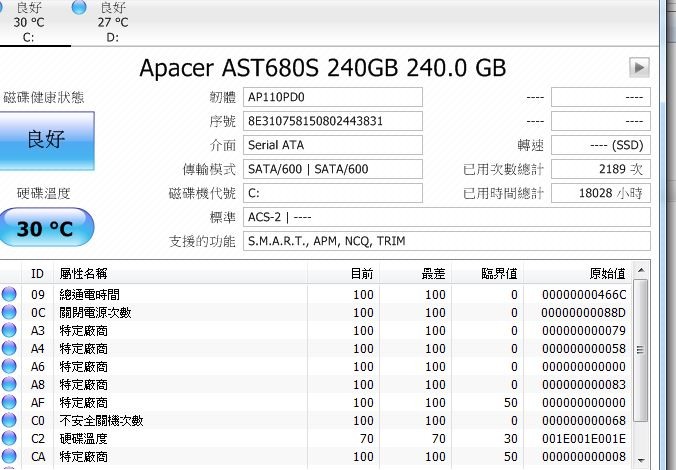
Task: Click the next disk arrow button
Action: tap(639, 68)
